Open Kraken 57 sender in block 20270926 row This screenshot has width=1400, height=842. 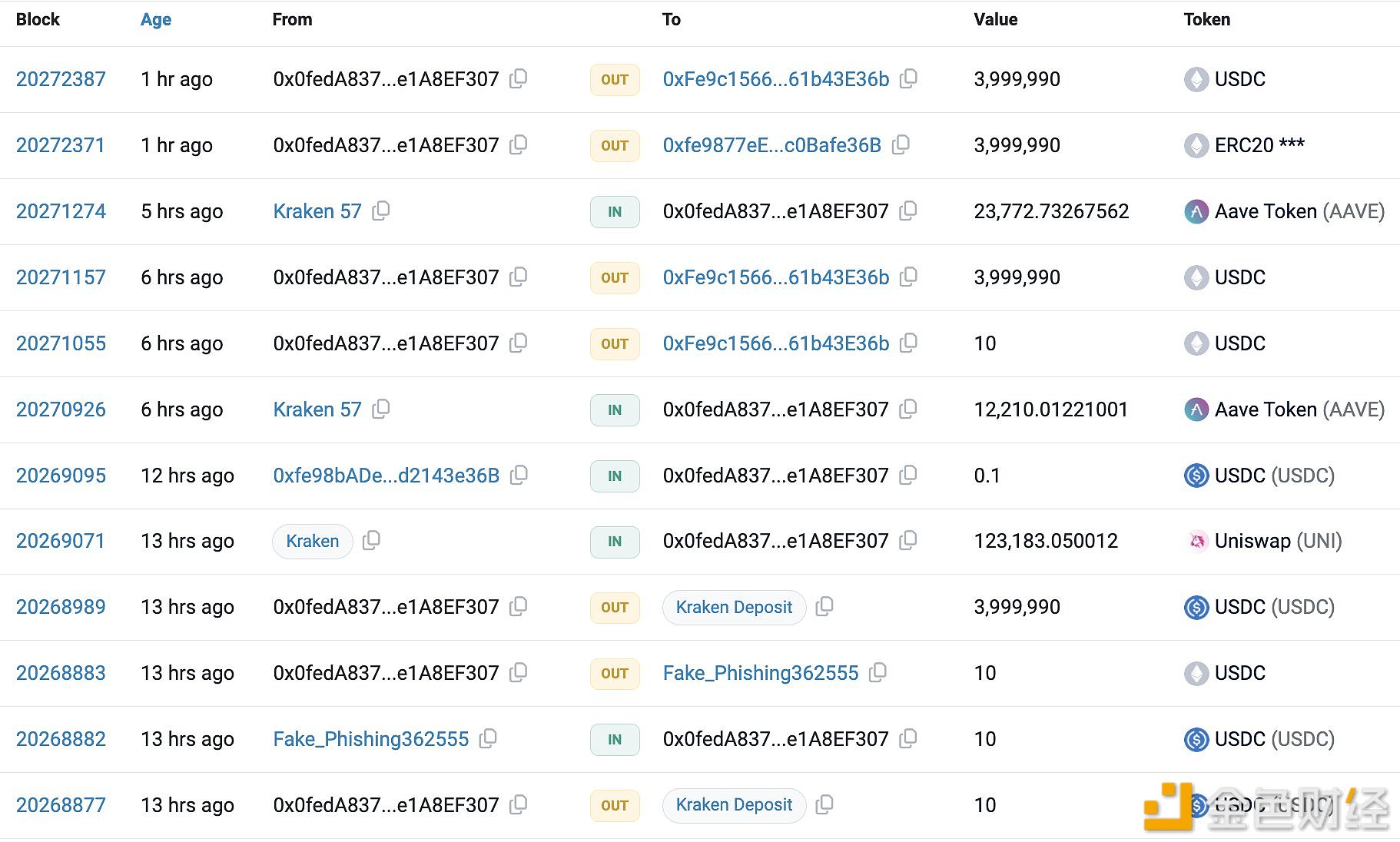tap(317, 409)
